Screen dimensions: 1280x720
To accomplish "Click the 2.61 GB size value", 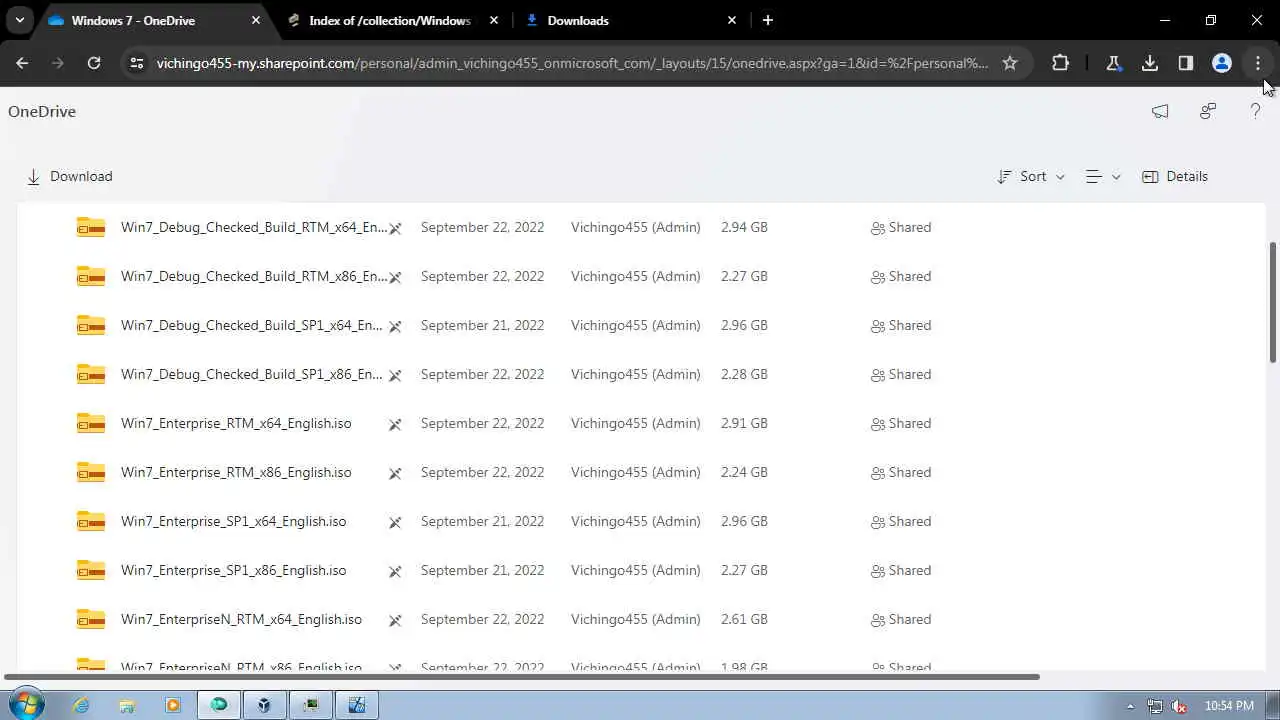I will click(x=744, y=619).
